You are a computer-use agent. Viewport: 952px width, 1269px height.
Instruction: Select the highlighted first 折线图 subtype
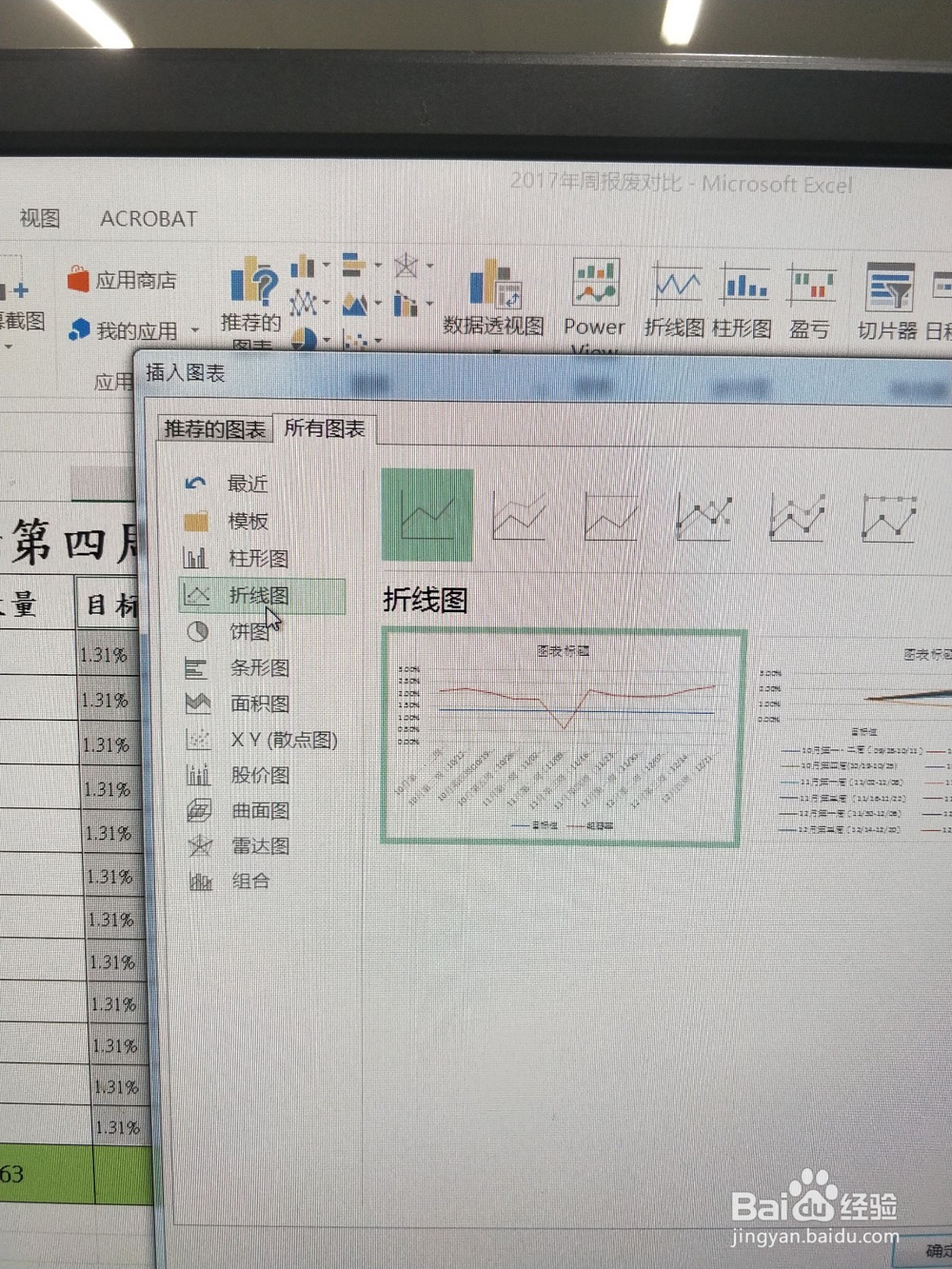click(x=427, y=514)
